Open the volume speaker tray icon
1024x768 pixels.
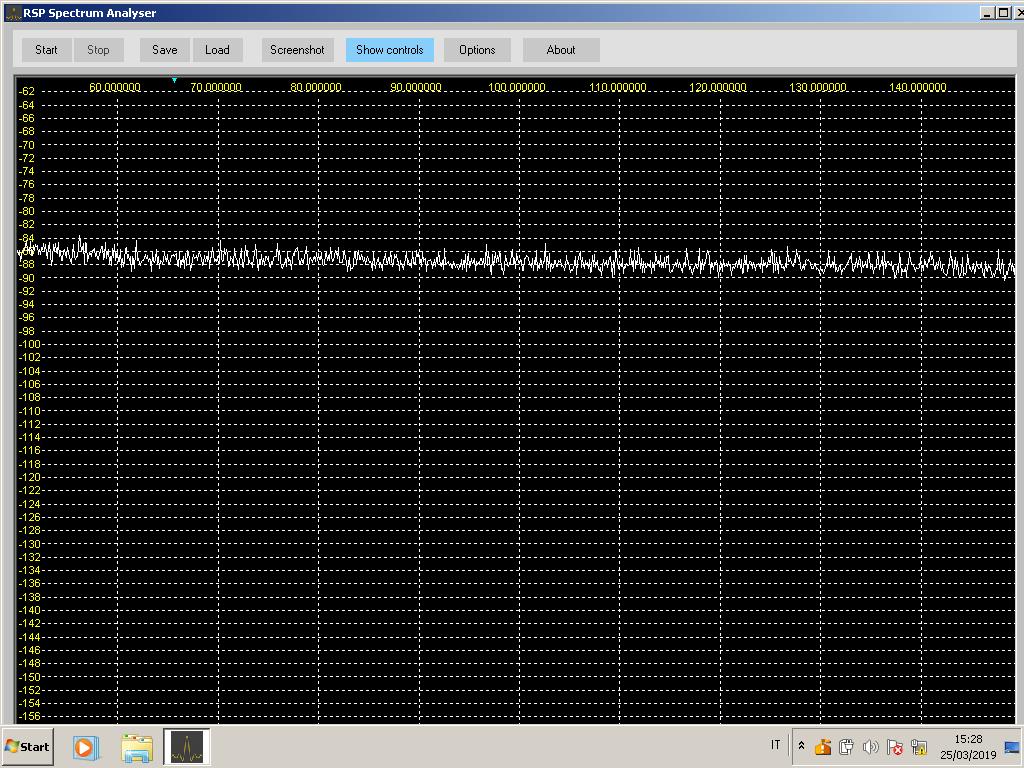tap(871, 746)
